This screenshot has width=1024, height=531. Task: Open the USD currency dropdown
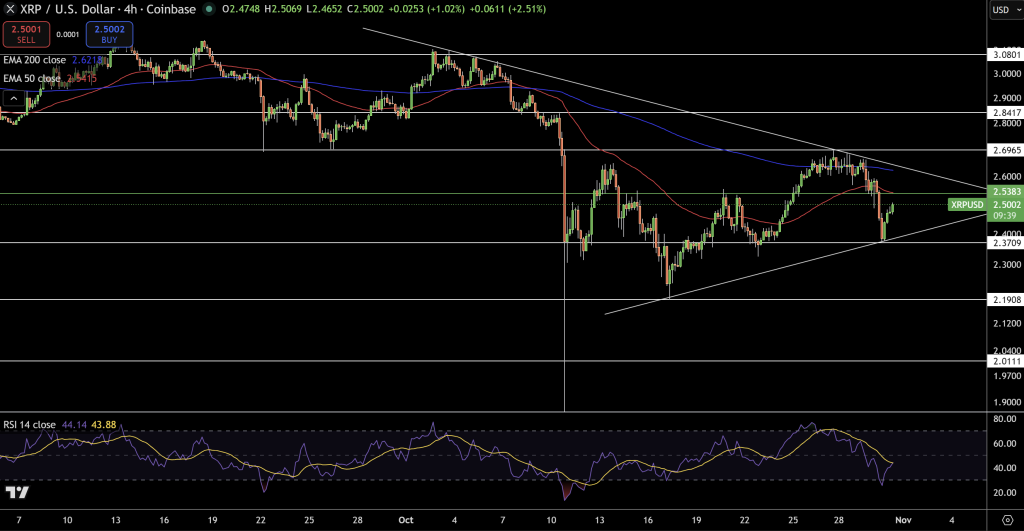coord(1006,10)
